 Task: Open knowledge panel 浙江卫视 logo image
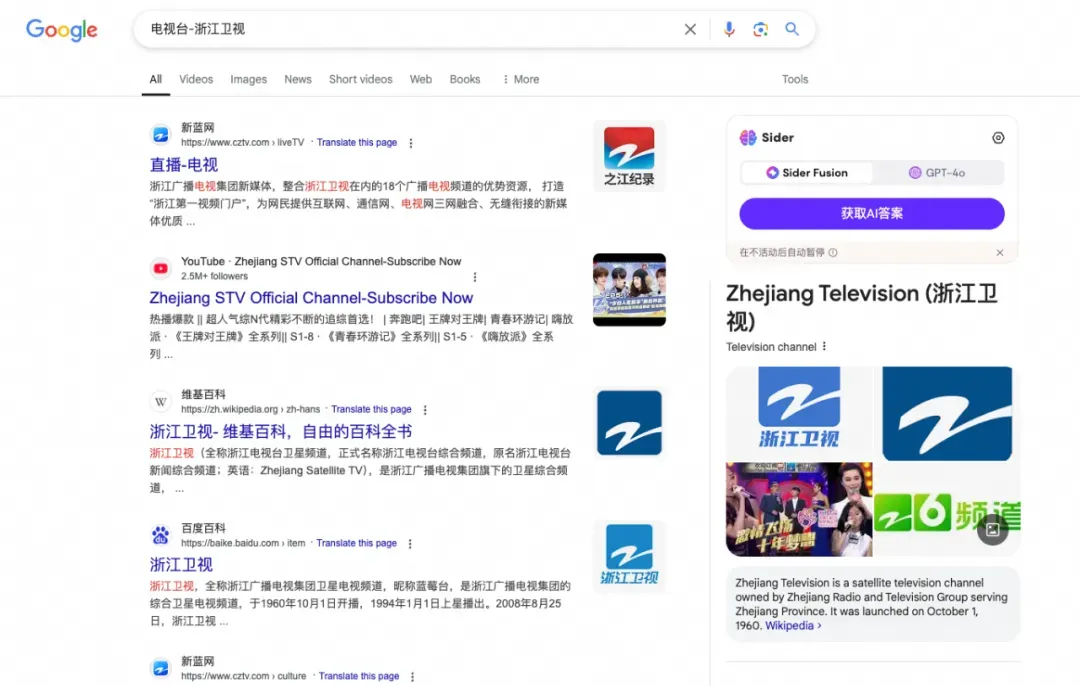799,413
